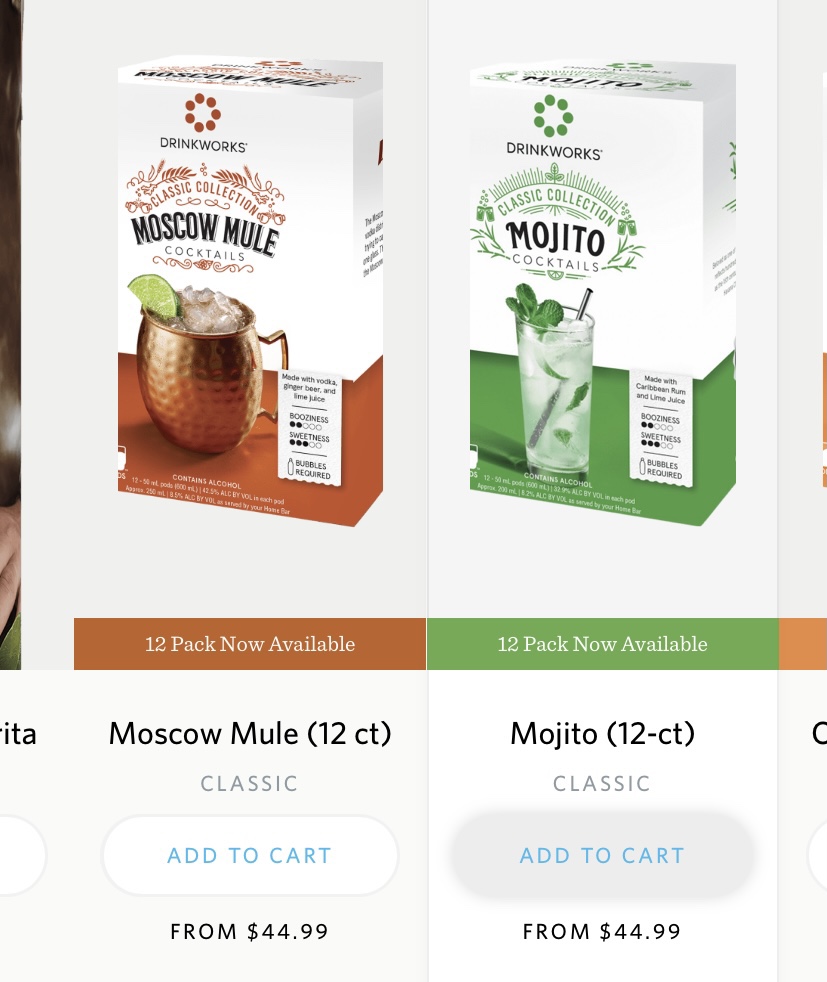
Task: Click the green 12 Pack Now Available banner
Action: tap(602, 644)
